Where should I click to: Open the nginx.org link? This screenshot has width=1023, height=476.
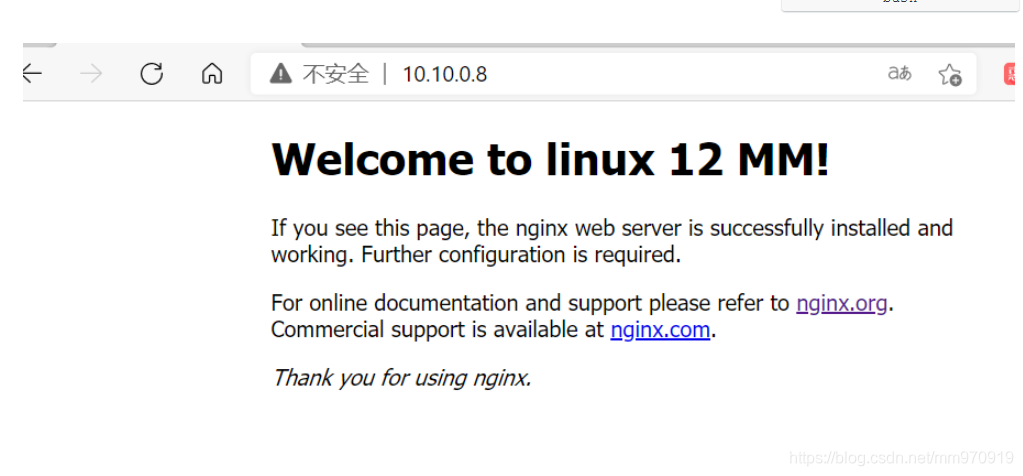point(842,303)
